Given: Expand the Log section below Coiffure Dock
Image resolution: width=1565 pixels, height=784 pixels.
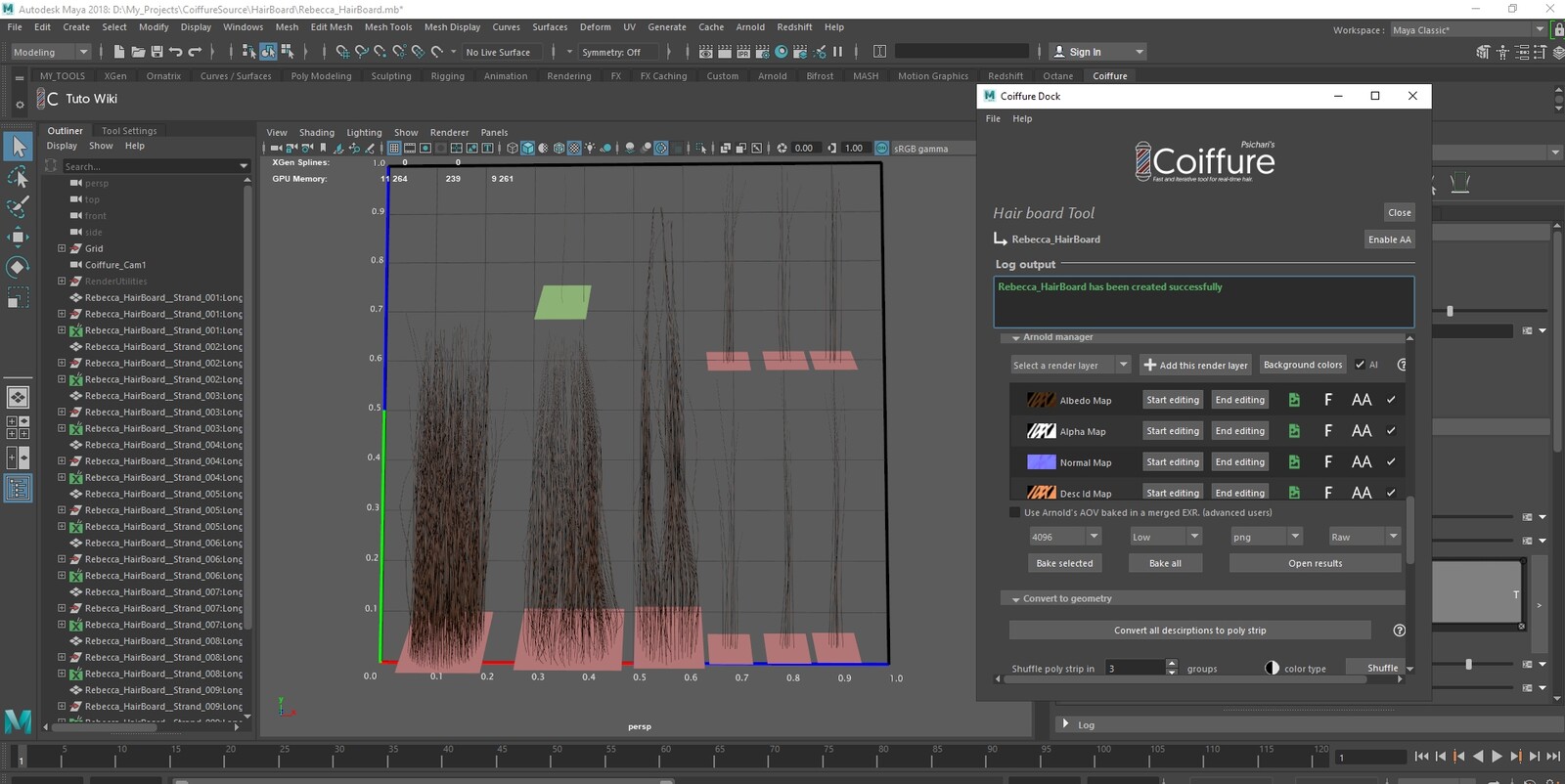Looking at the screenshot, I should point(1065,724).
